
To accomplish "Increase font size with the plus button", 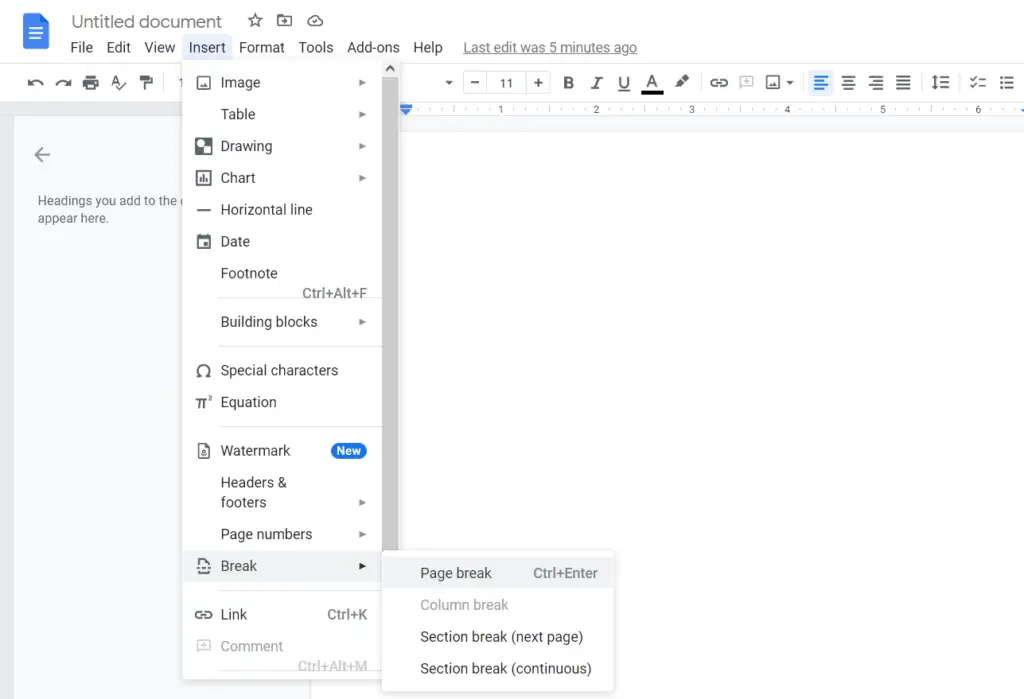I will pyautogui.click(x=538, y=82).
